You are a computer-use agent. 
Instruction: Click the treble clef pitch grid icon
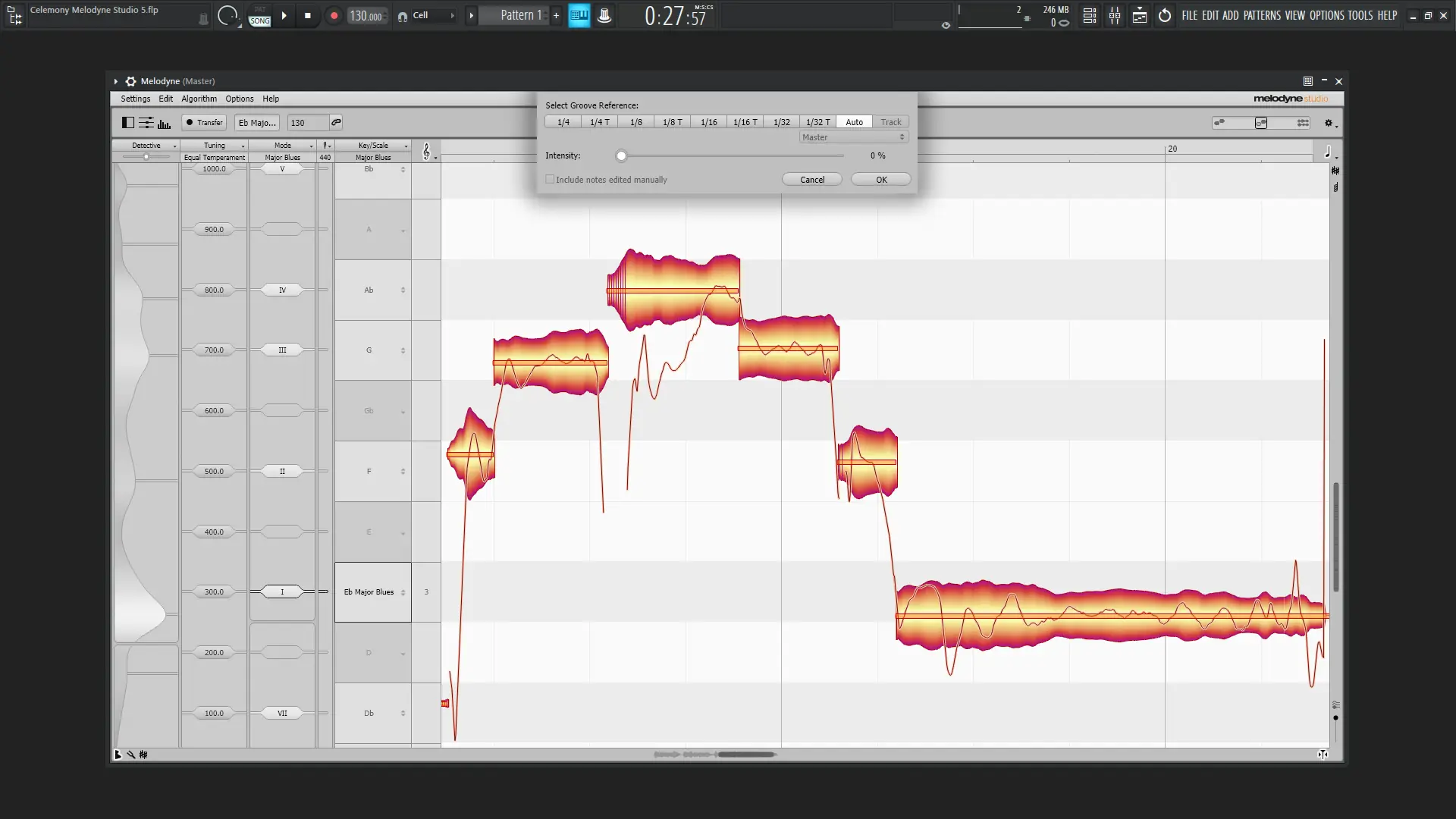coord(426,152)
